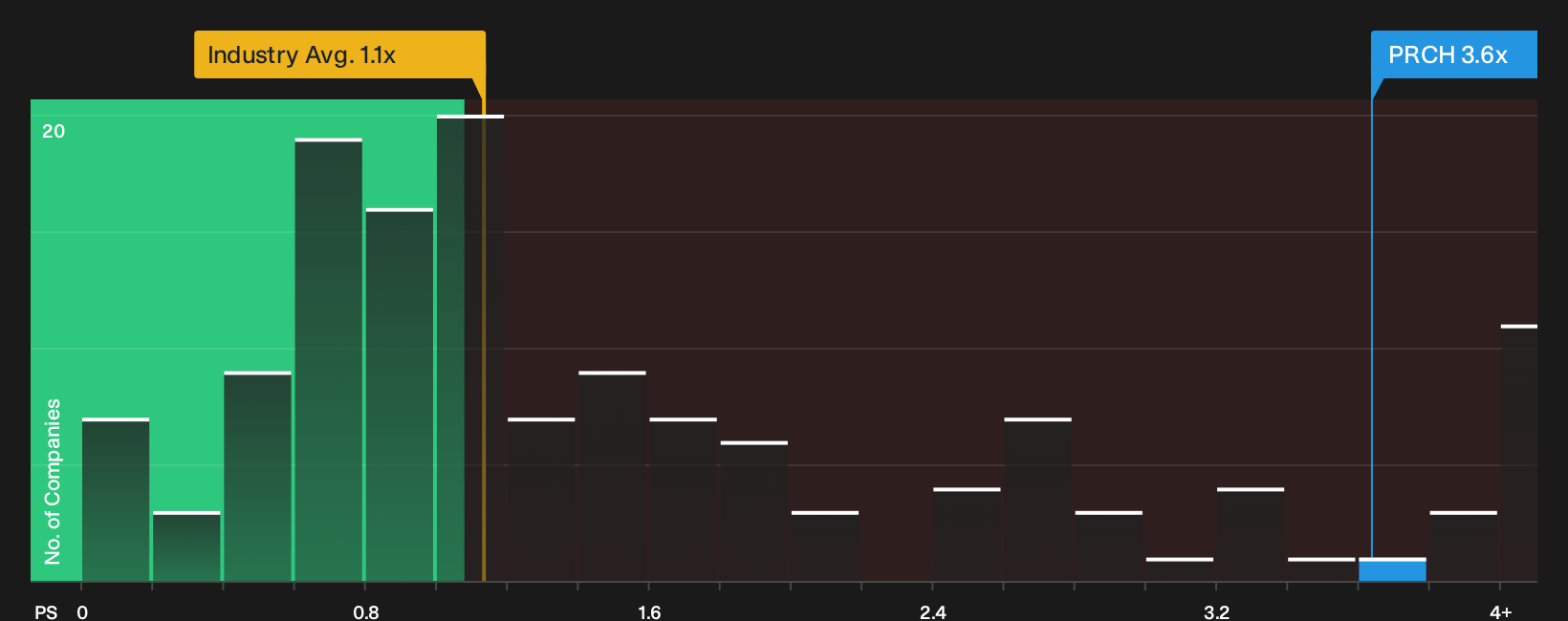This screenshot has width=1568, height=621.
Task: Click the PS axis label
Action: click(x=46, y=611)
